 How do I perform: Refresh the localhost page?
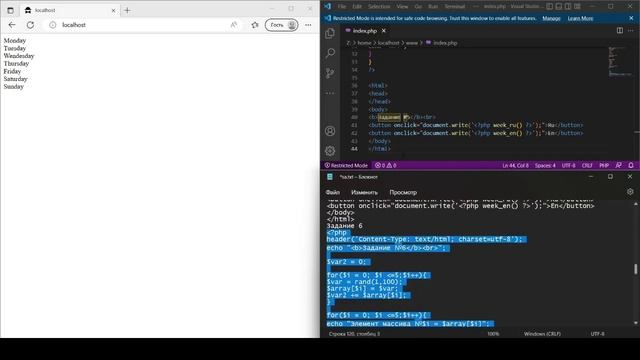(x=30, y=25)
